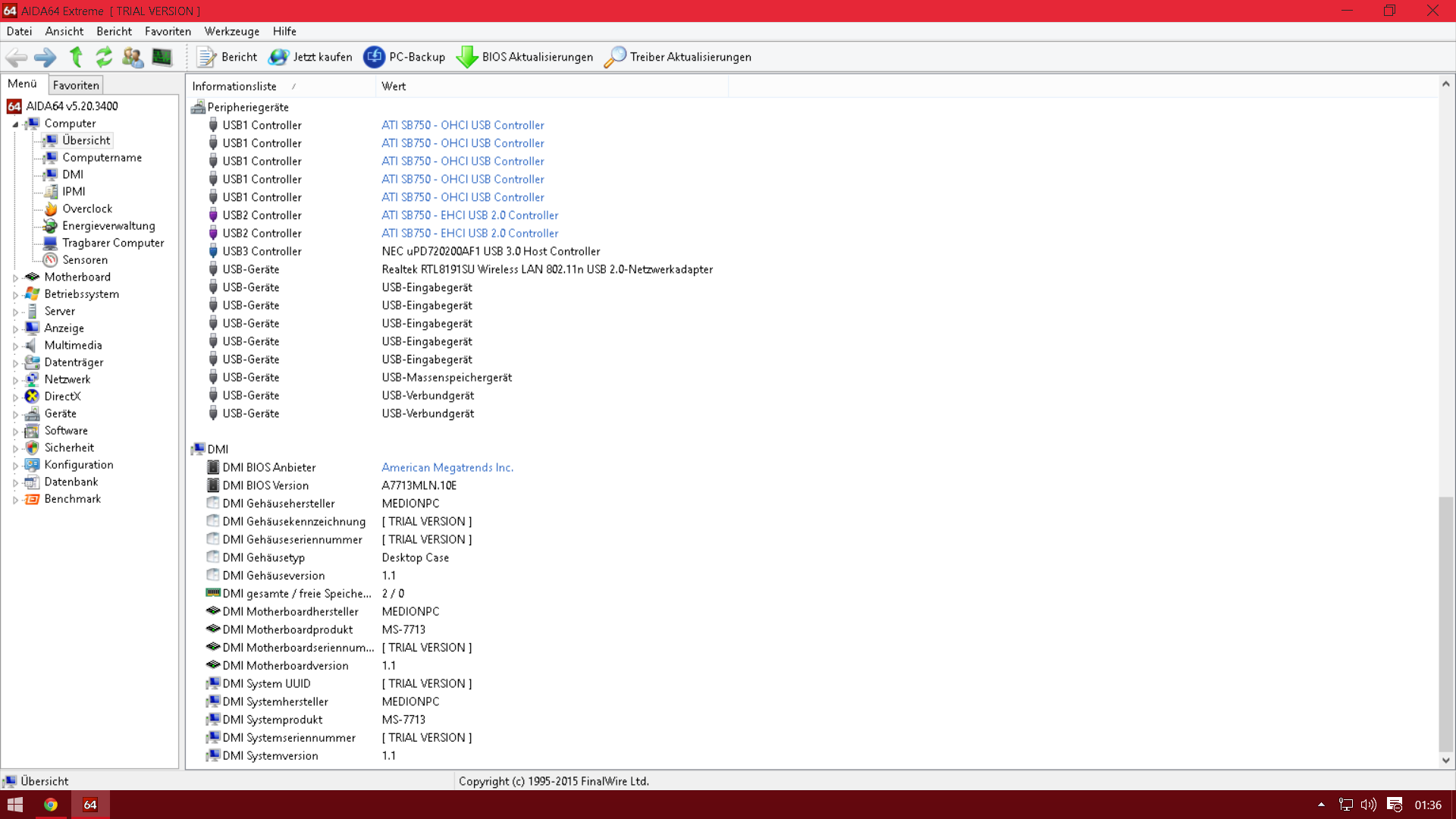Open first ATI SB750 OHCI USB Controller link
The image size is (1456, 819).
coord(463,125)
